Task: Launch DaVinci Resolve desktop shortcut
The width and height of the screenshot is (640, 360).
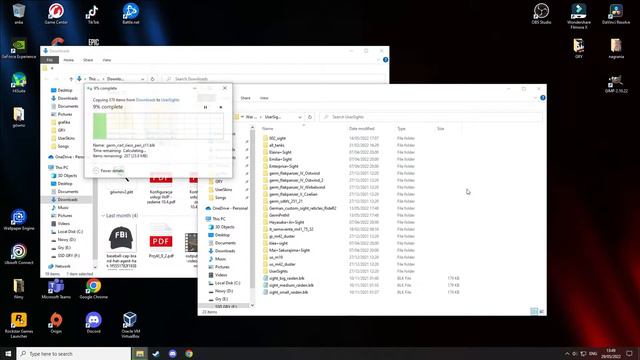Action: pos(616,14)
